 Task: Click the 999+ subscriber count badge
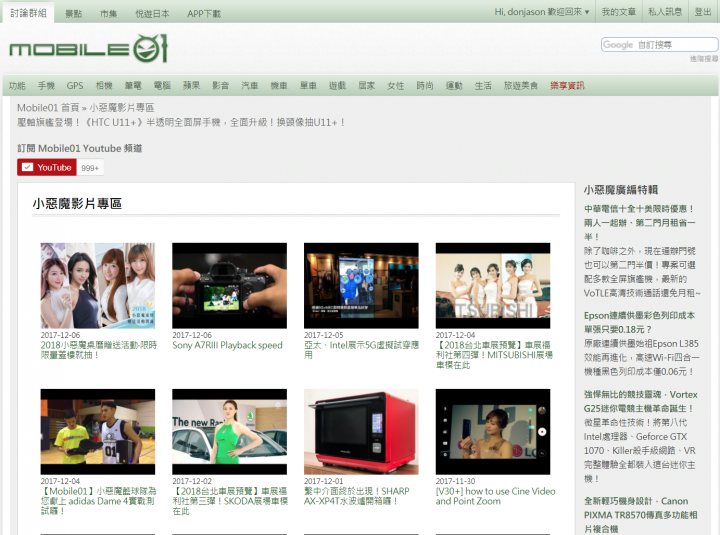coord(90,168)
